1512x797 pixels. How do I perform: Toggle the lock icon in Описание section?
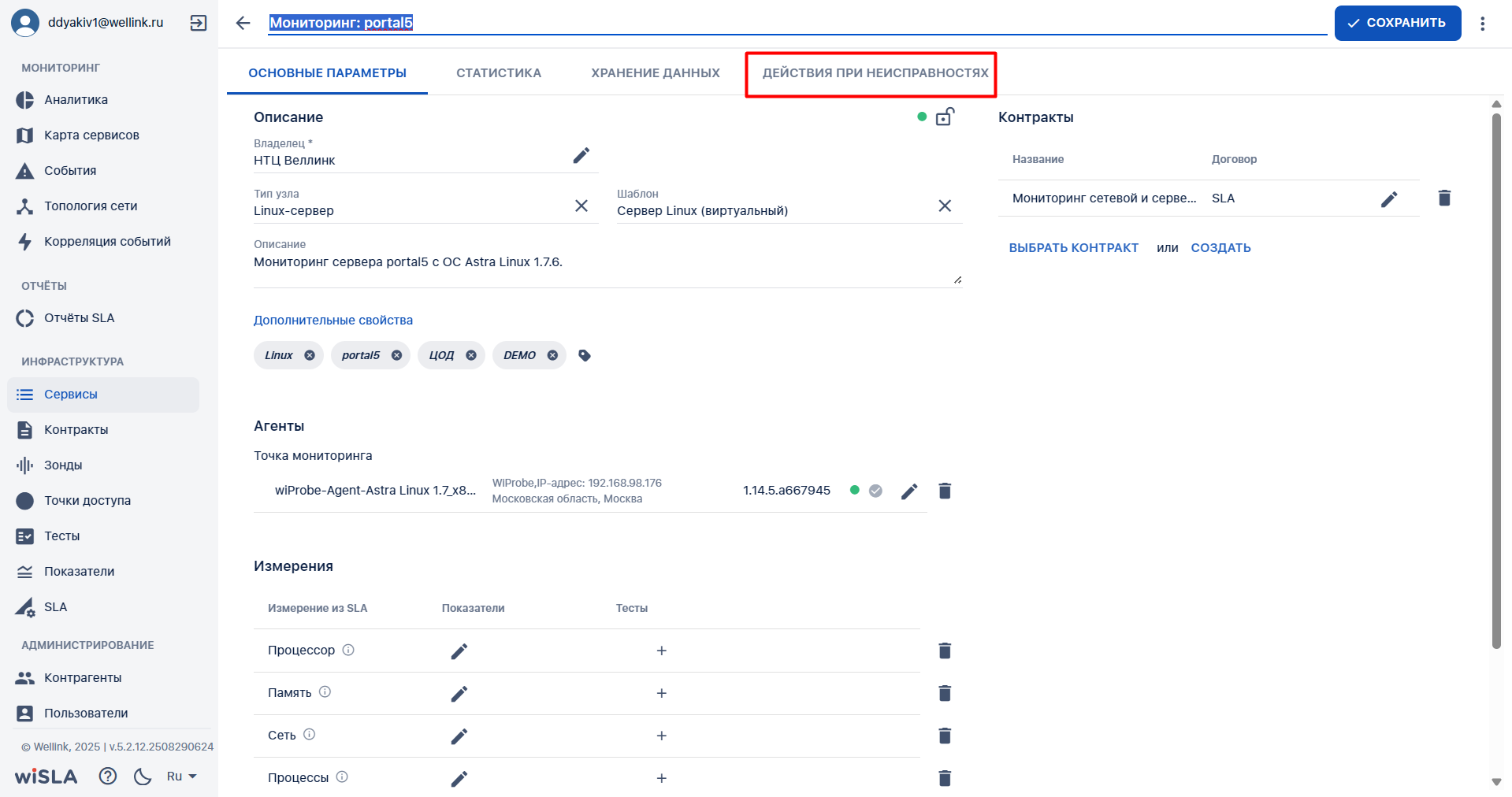pyautogui.click(x=945, y=117)
